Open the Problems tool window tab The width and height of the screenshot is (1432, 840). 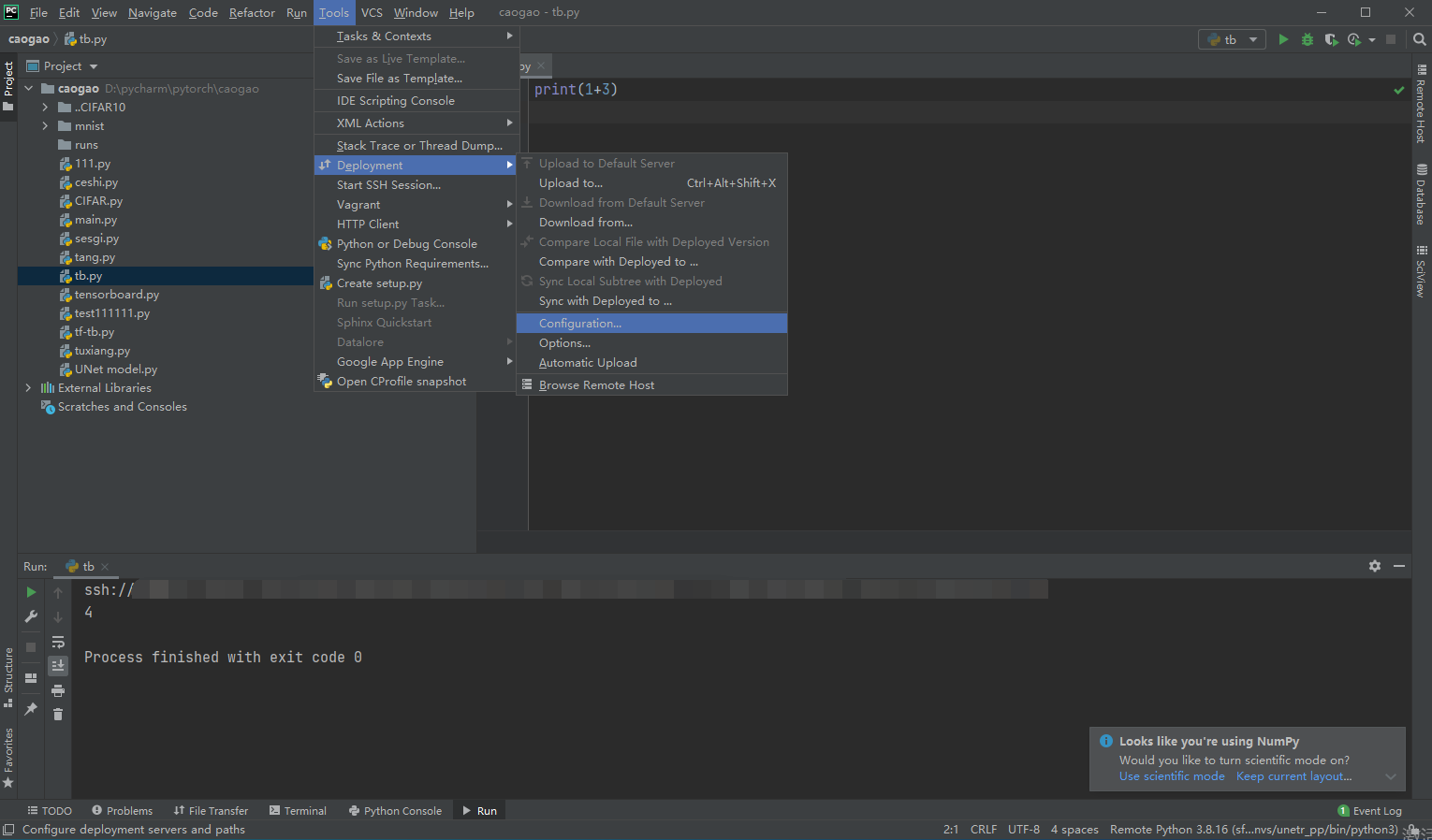[122, 811]
